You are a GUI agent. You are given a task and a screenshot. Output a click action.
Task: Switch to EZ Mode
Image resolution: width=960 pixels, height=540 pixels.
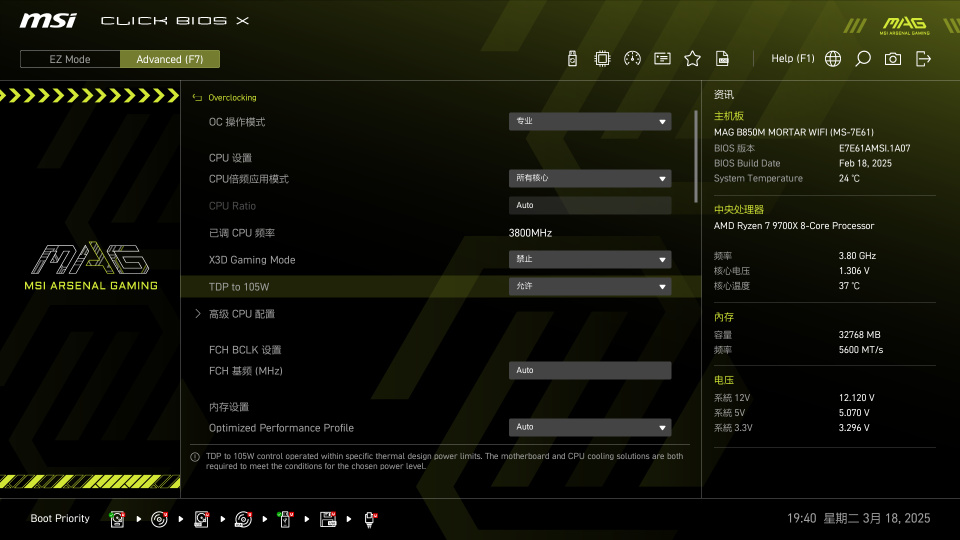click(x=70, y=59)
